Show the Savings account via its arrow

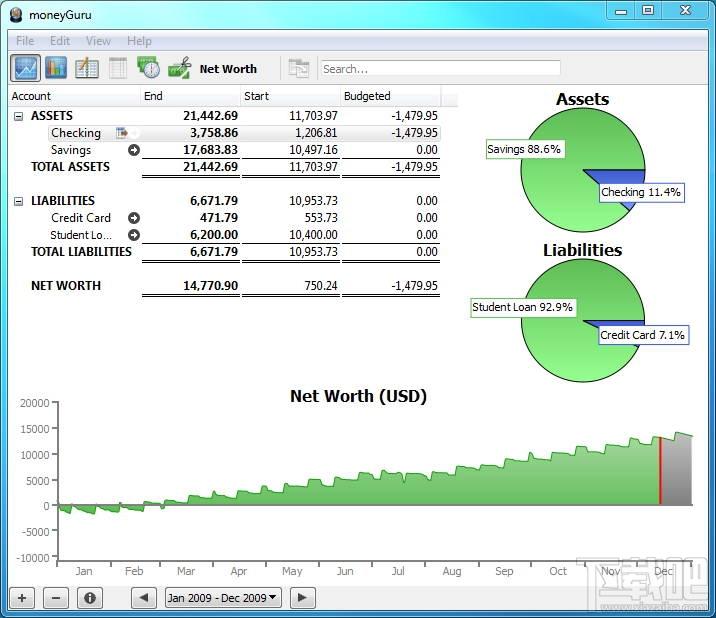tap(134, 150)
